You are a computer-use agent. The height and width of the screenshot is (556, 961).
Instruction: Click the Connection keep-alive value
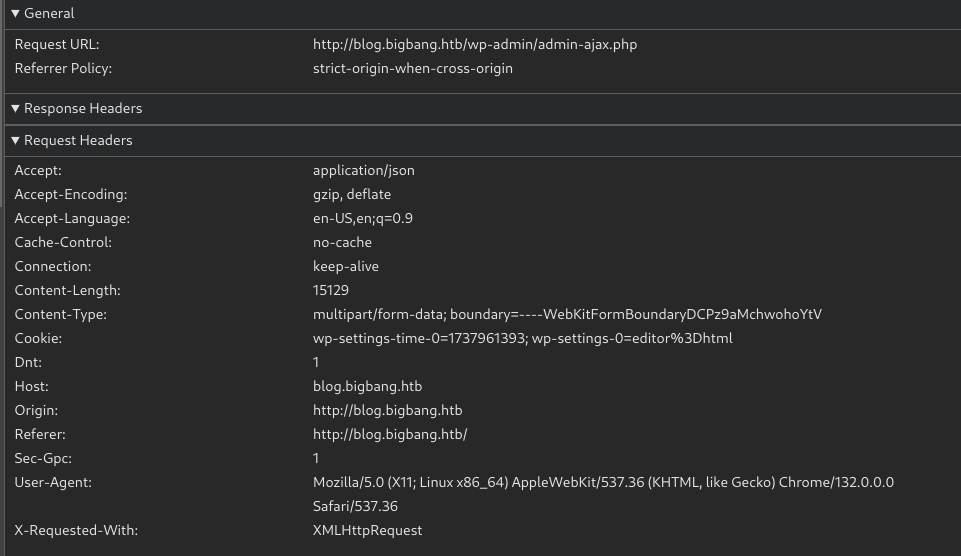345,266
